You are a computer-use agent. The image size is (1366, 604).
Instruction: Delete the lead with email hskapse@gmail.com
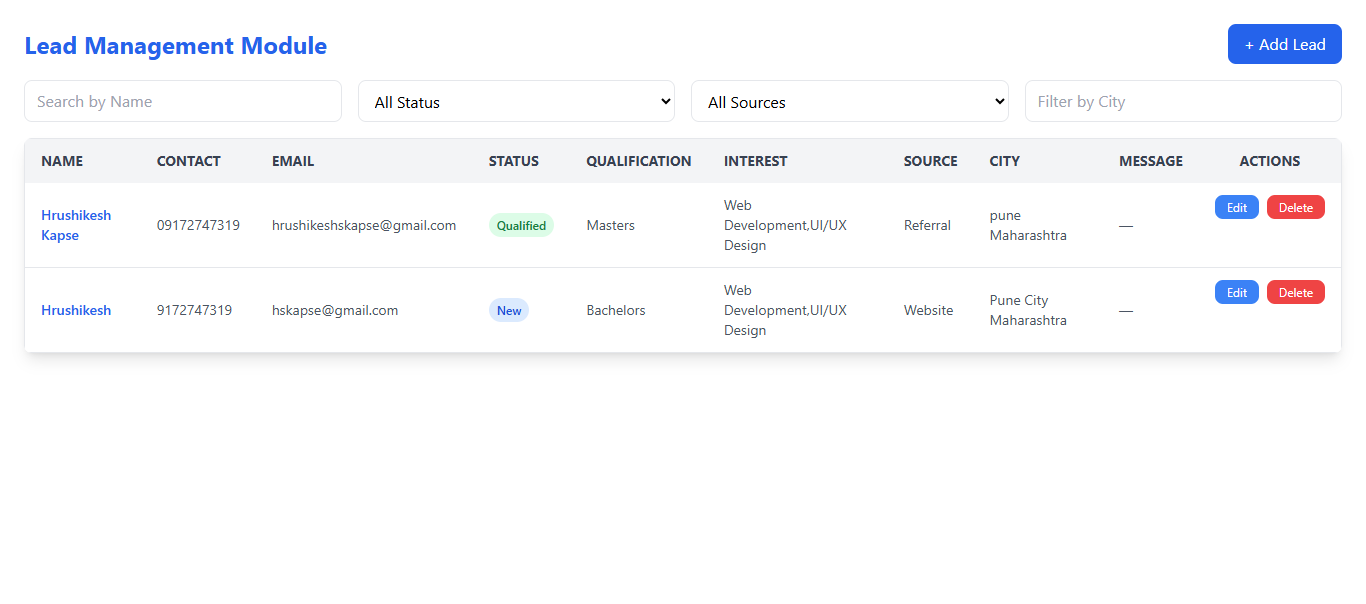[1295, 292]
